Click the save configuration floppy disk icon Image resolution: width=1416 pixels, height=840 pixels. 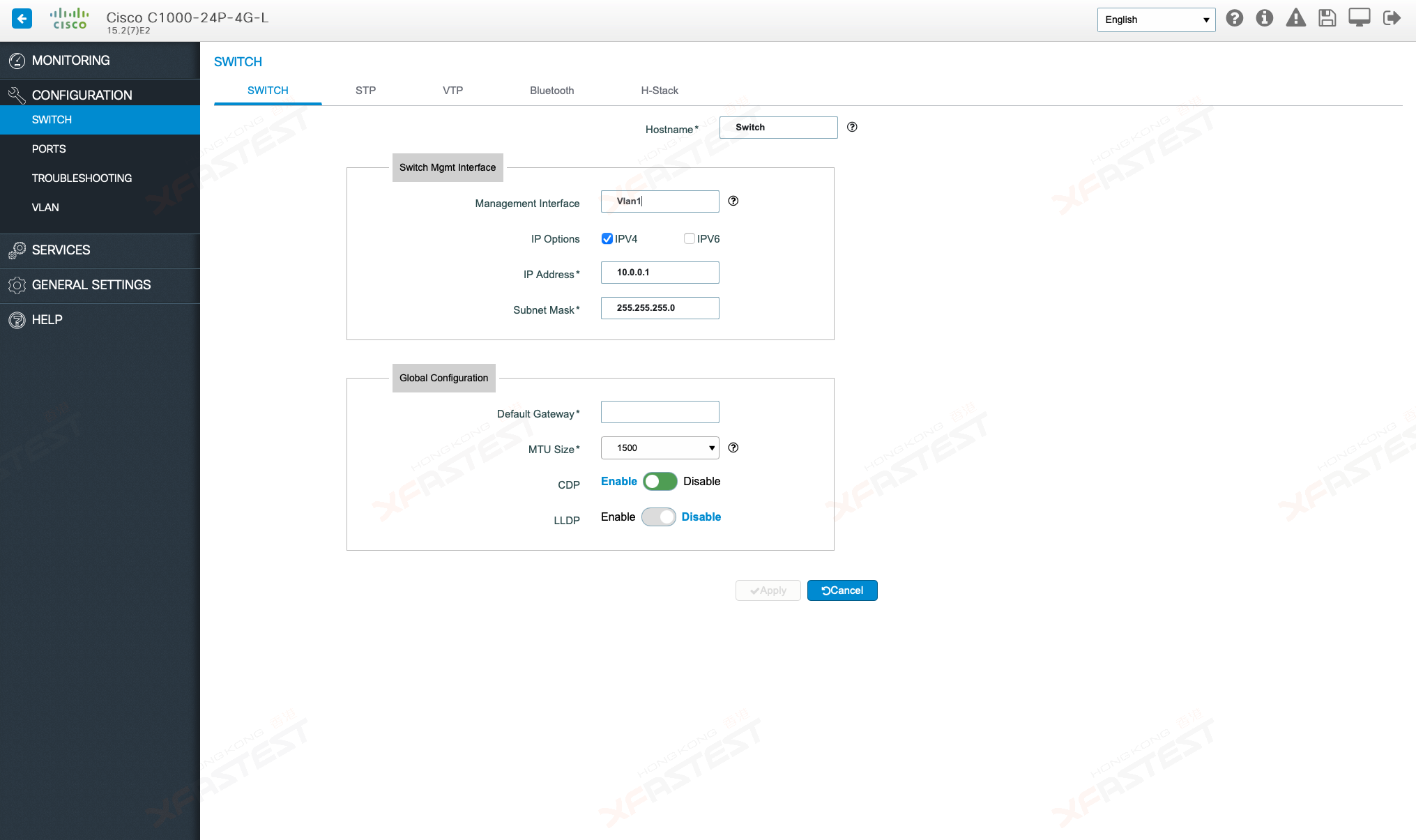[1327, 18]
